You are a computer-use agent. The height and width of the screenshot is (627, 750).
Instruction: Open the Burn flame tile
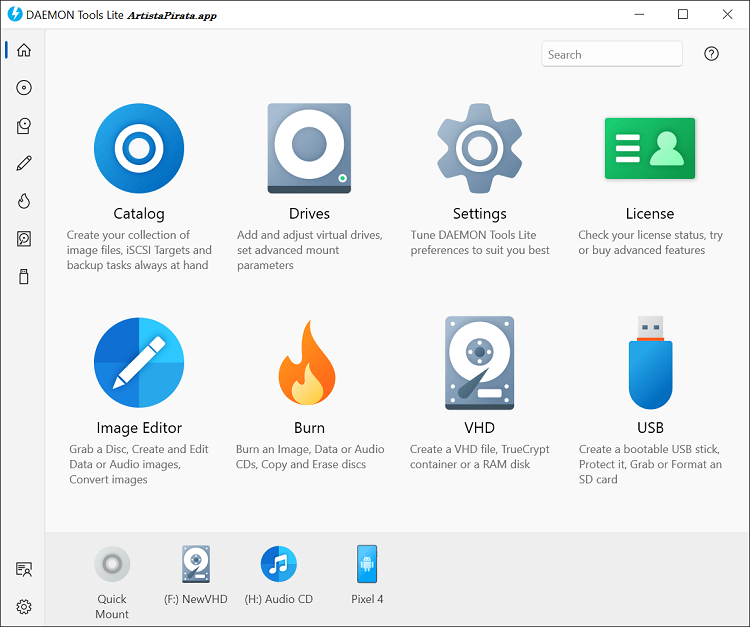coord(309,364)
